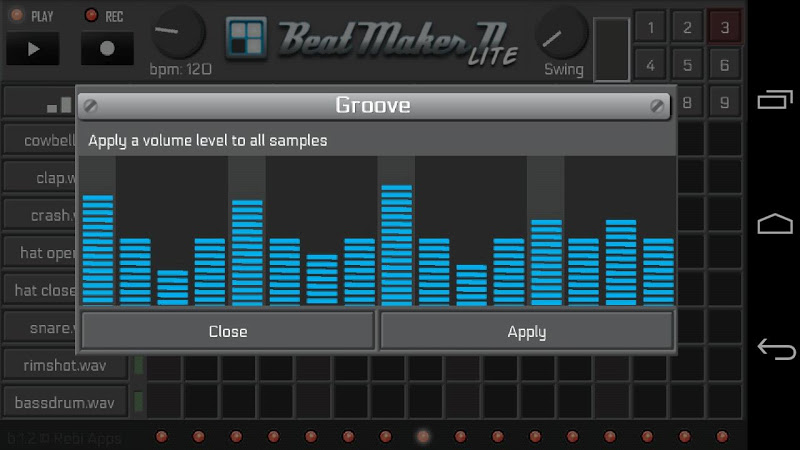This screenshot has height=450, width=800.
Task: Select pattern 1
Action: 651,27
